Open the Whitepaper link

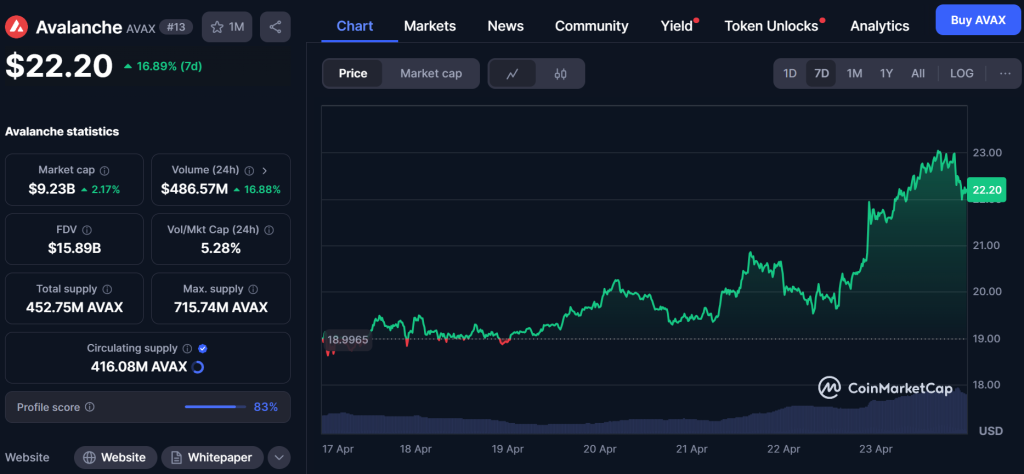click(212, 457)
